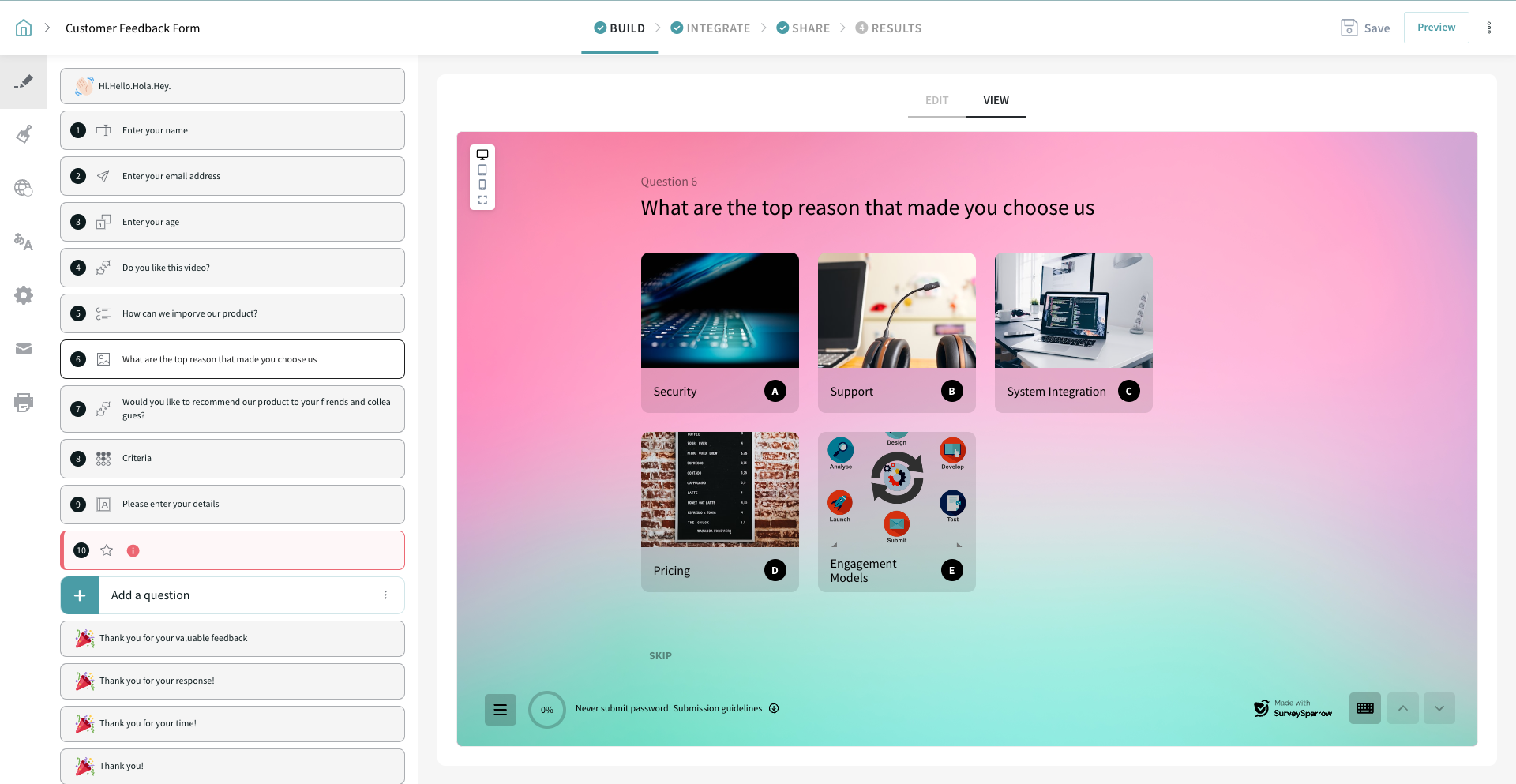Click the 0% progress indicator circle
1516x784 pixels.
(x=546, y=710)
